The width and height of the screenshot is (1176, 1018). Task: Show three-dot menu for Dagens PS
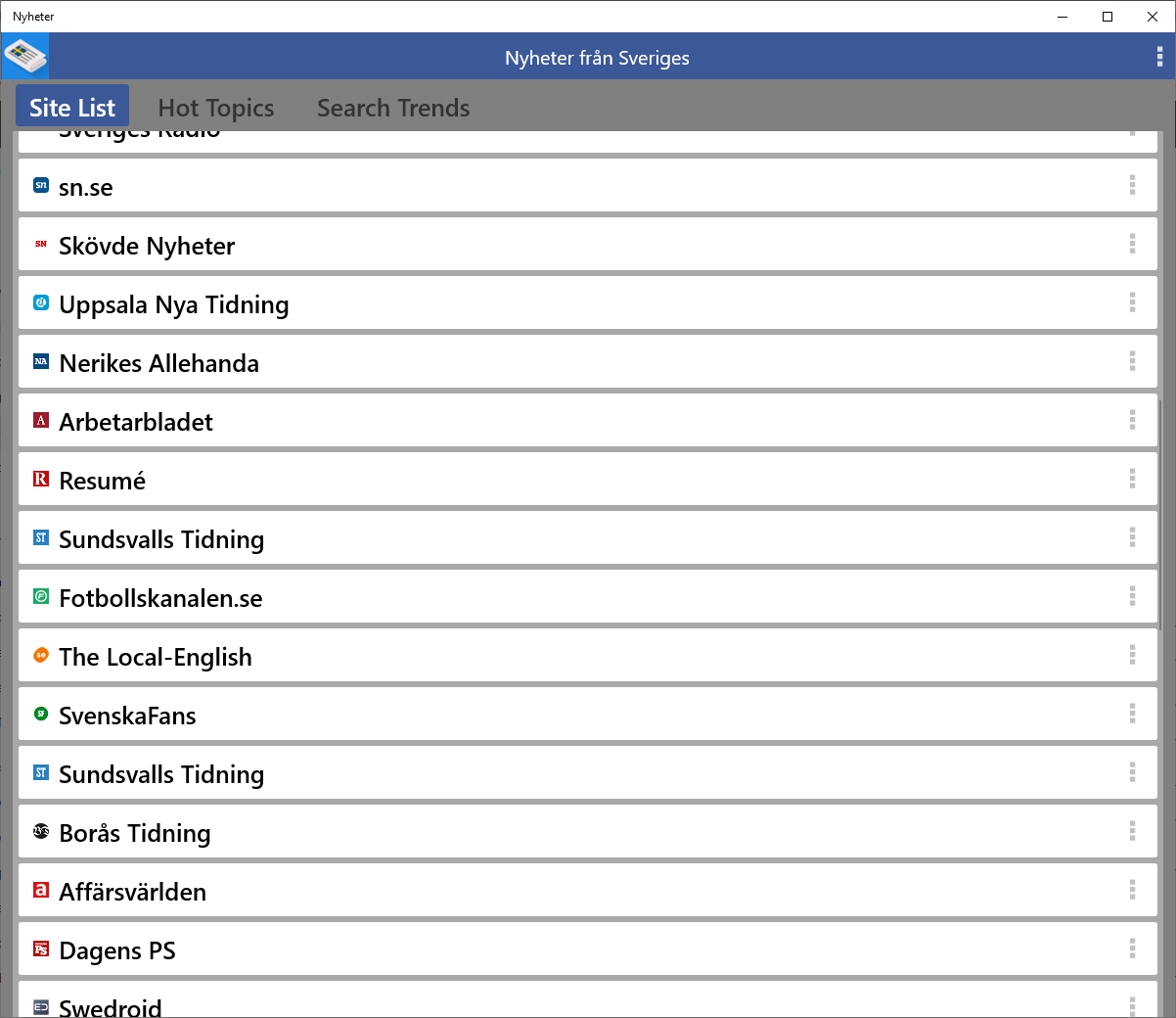coord(1132,949)
